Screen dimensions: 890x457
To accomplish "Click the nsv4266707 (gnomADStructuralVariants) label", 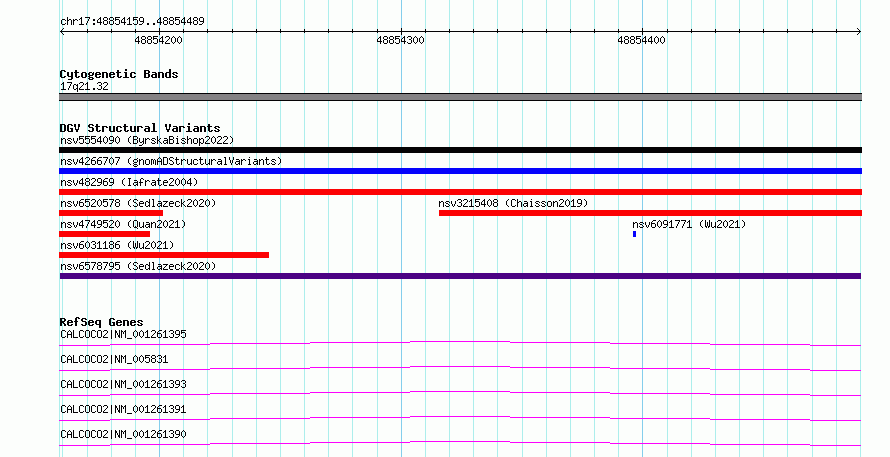I will click(171, 161).
